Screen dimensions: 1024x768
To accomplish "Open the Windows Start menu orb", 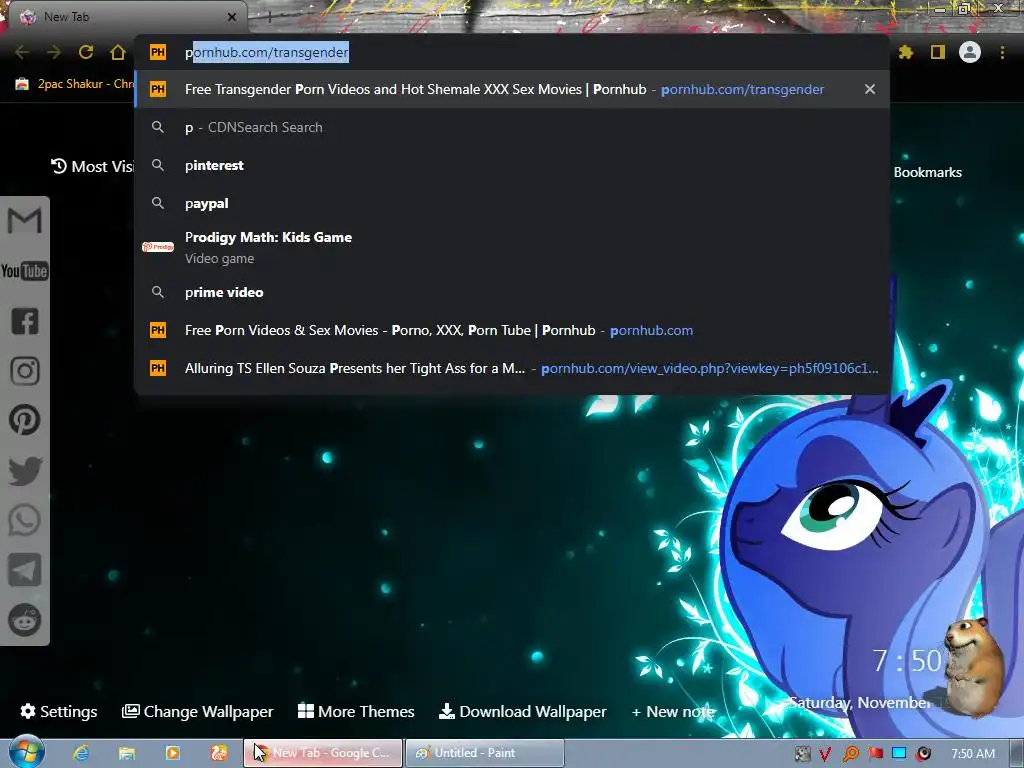I will [x=27, y=752].
